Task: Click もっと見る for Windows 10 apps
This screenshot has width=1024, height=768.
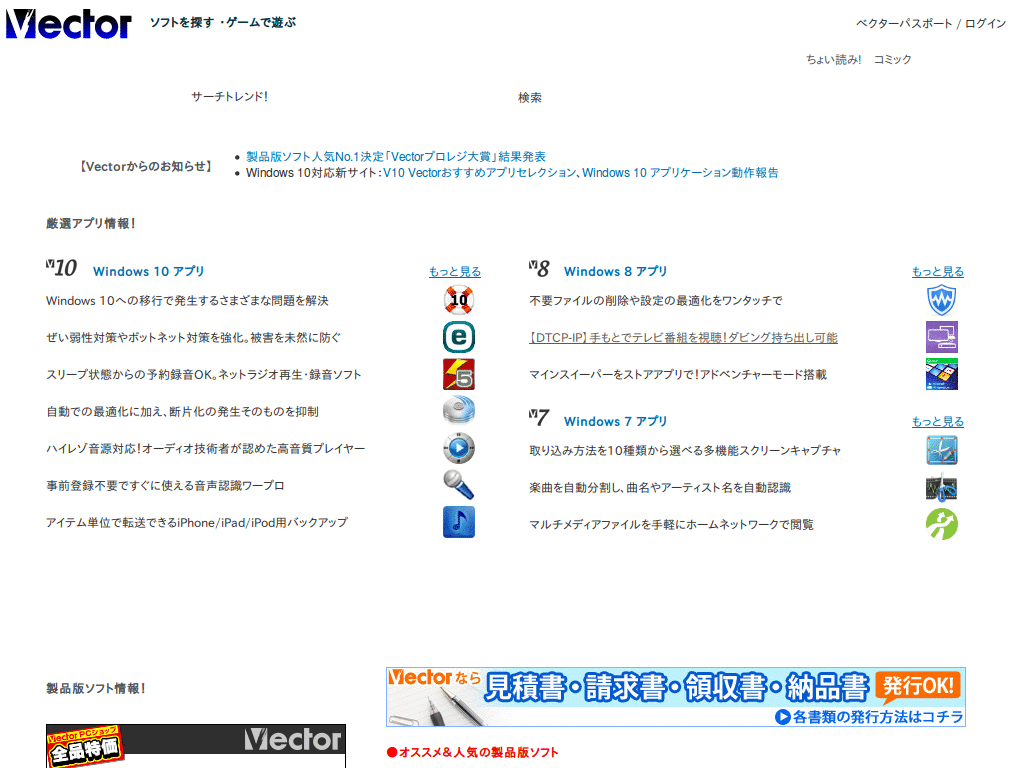Action: 455,271
